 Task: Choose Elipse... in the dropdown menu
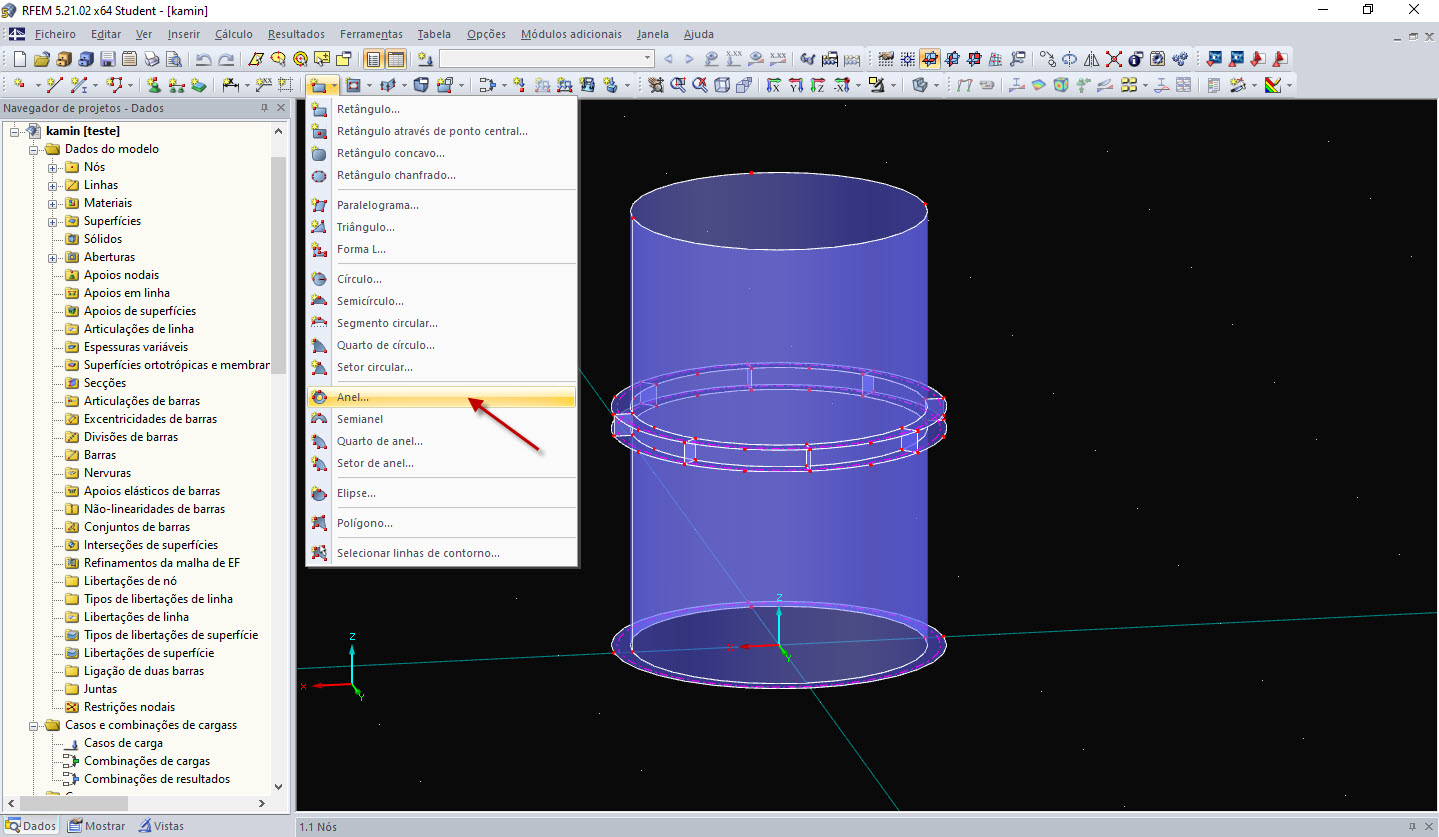click(442, 493)
